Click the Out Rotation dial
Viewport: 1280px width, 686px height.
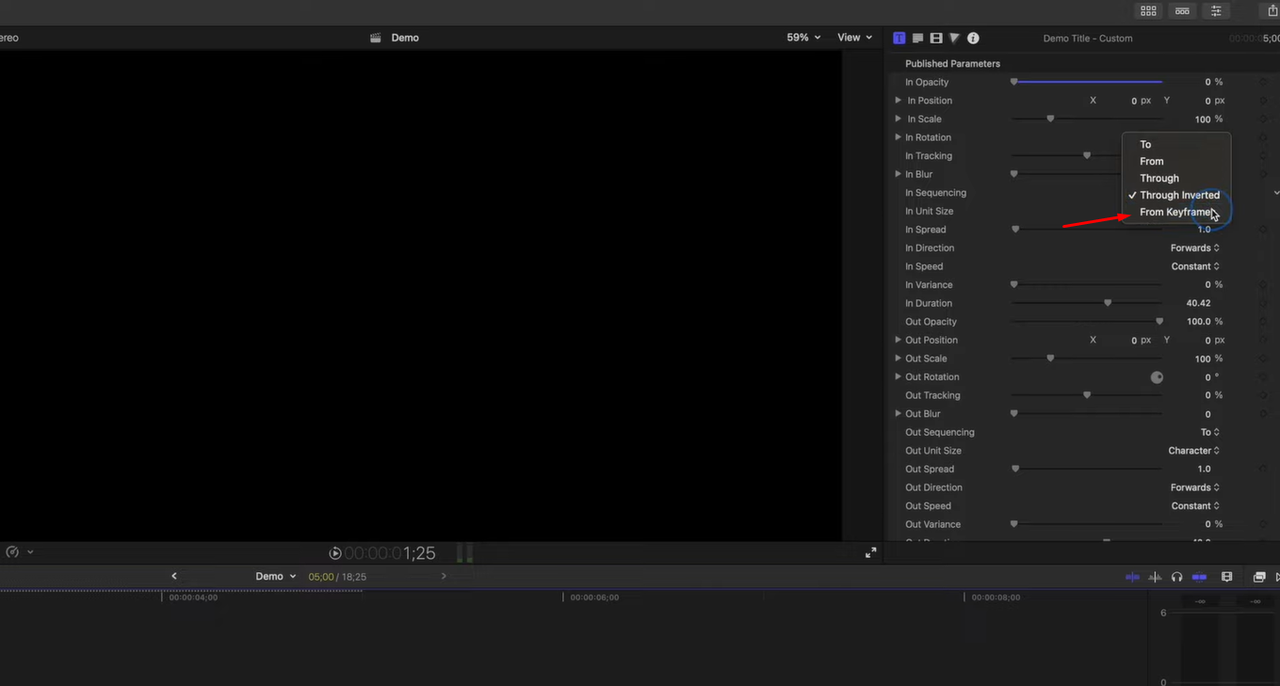point(1157,377)
